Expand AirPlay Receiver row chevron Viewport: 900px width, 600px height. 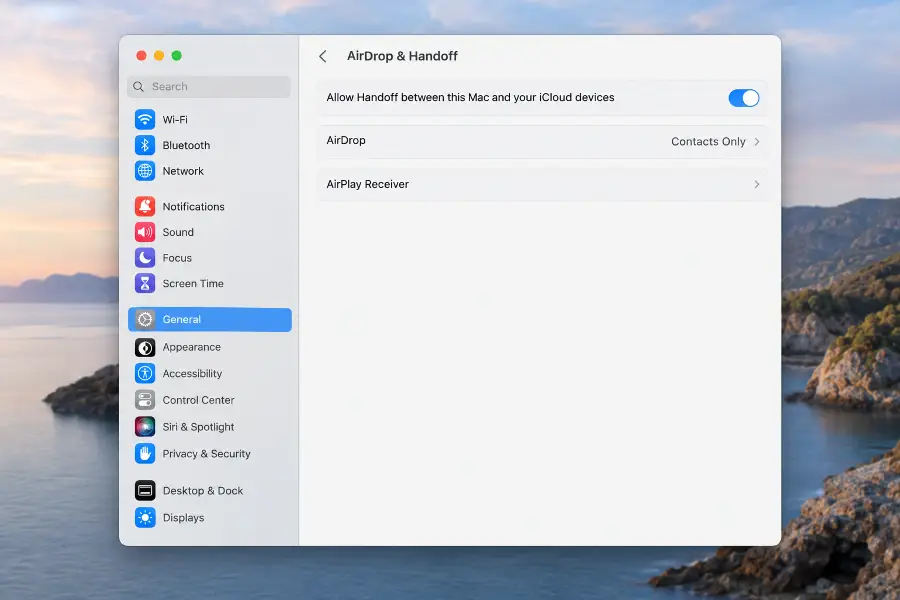[x=757, y=184]
